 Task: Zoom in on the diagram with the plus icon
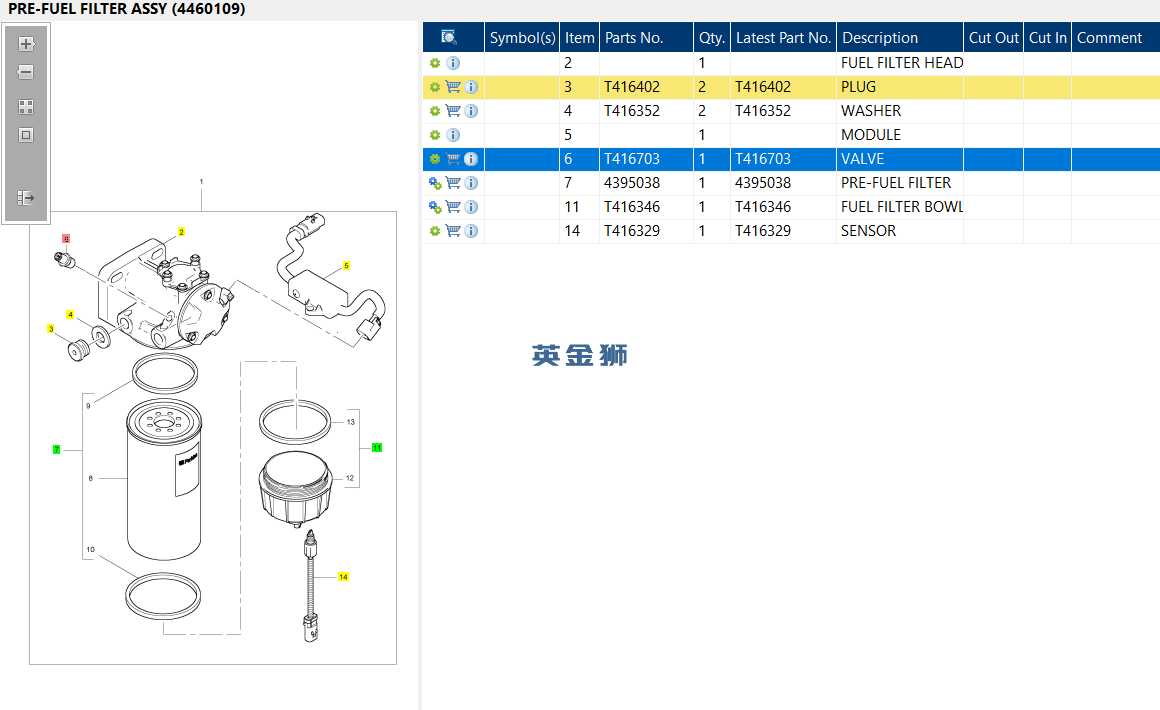point(26,44)
